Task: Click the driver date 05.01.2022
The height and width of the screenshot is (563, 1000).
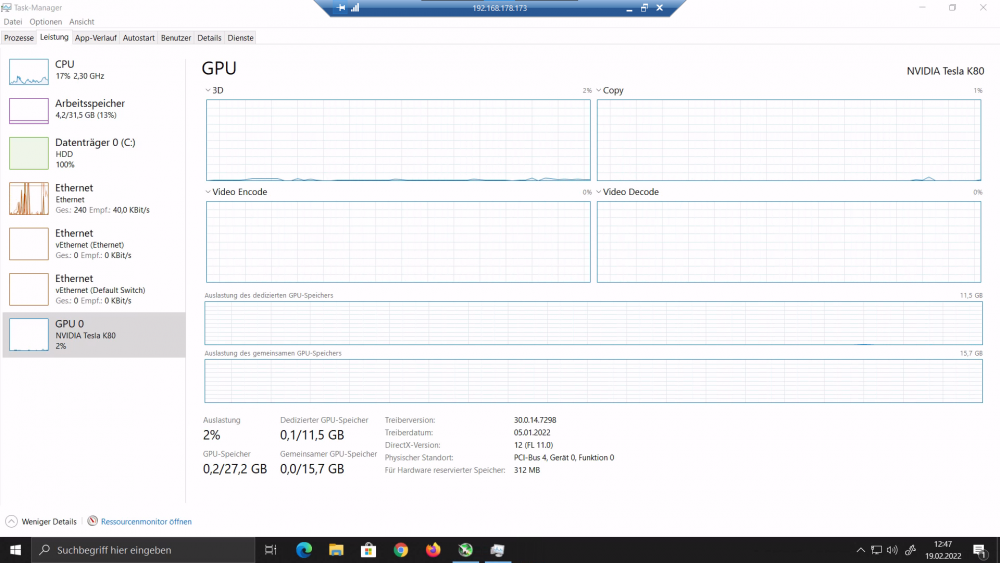Action: click(x=532, y=432)
